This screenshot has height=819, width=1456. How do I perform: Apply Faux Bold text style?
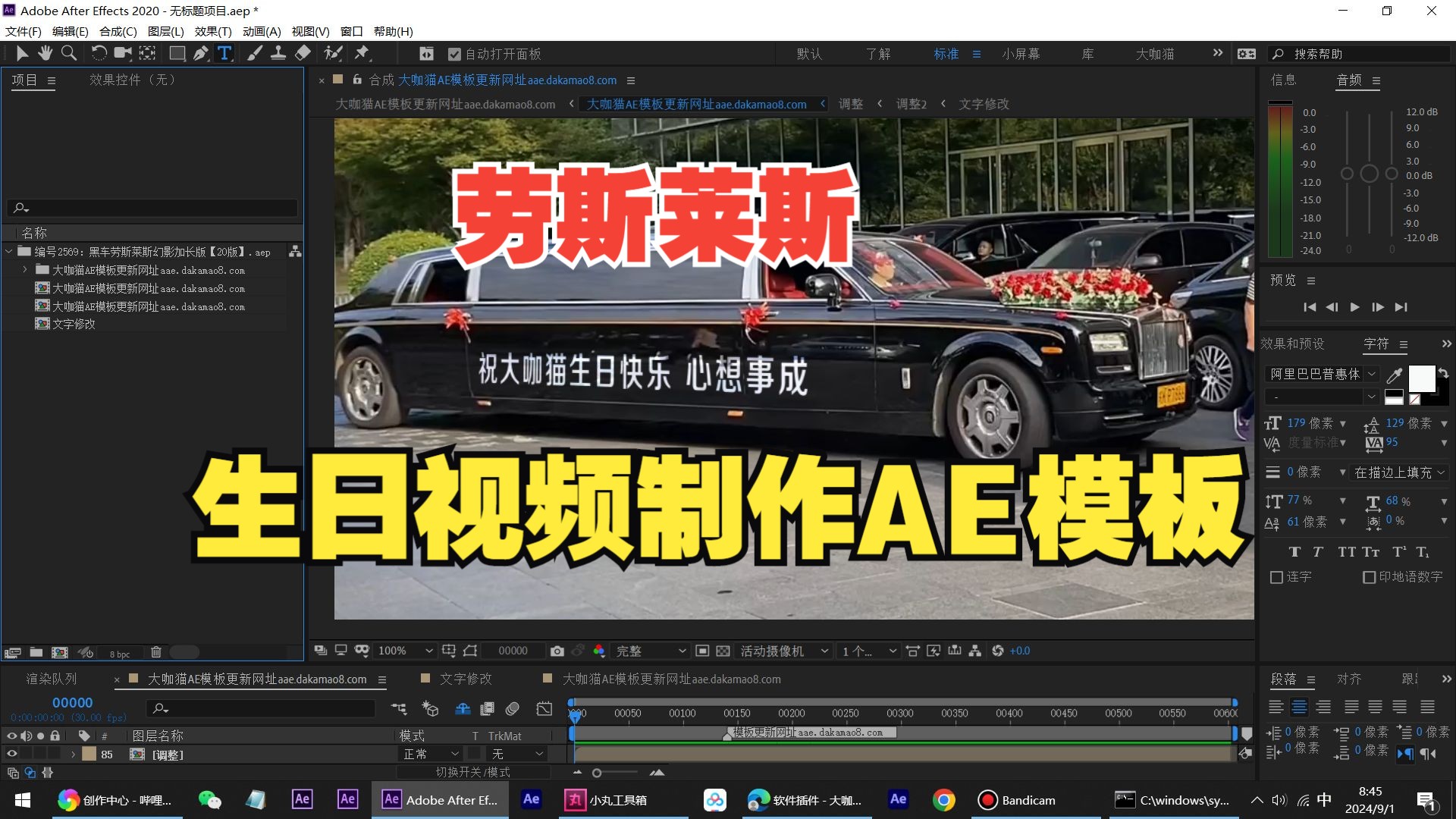pyautogui.click(x=1294, y=552)
